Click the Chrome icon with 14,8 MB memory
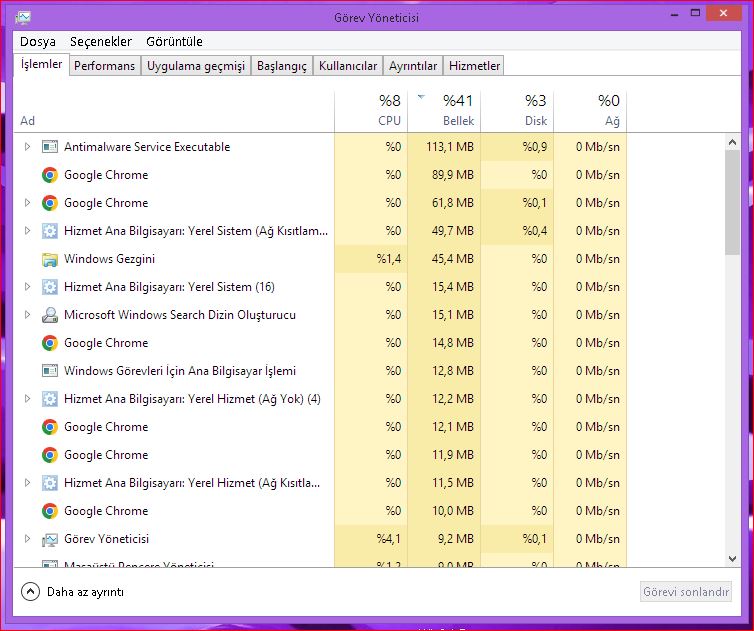Viewport: 754px width, 631px height. click(50, 343)
